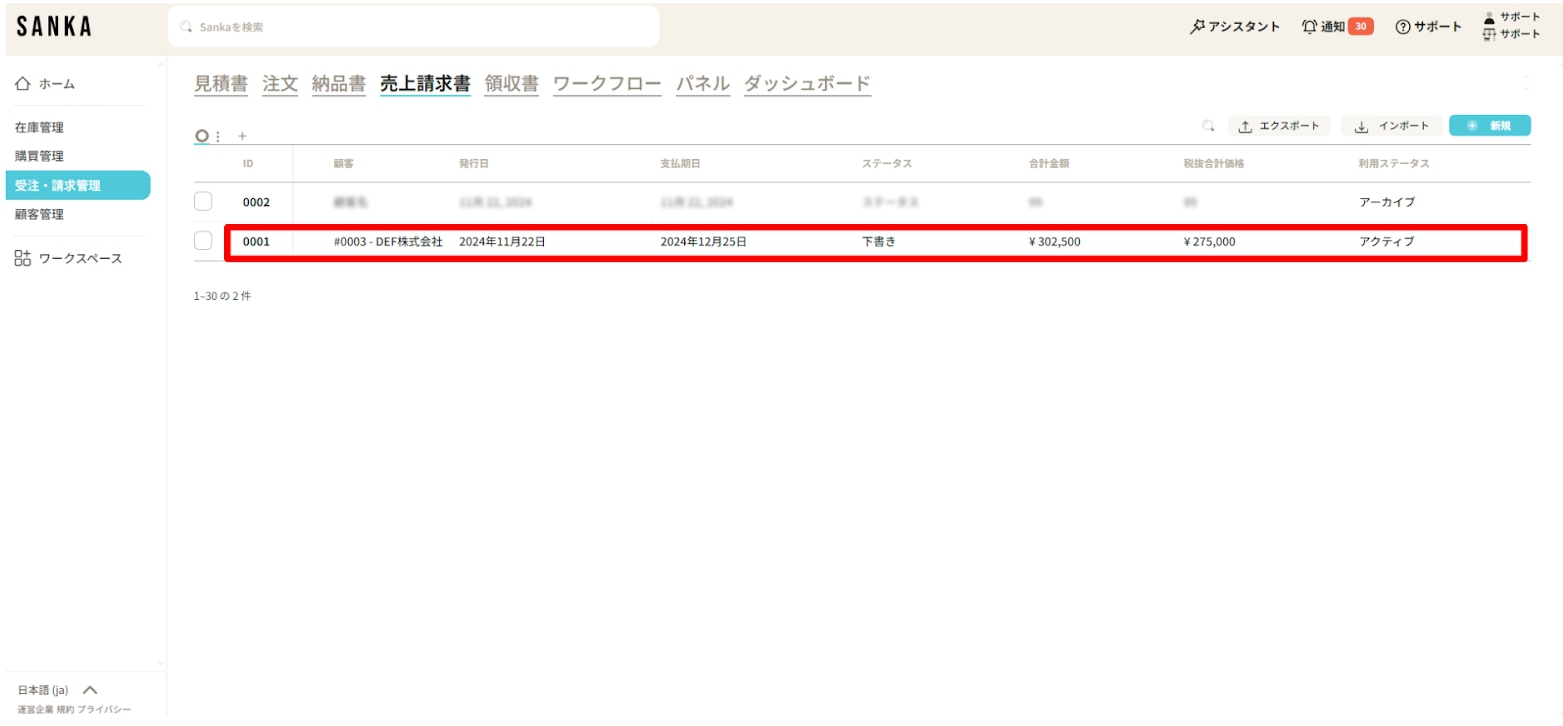This screenshot has width=1563, height=726.
Task: Add a new view with plus icon
Action: 242,136
